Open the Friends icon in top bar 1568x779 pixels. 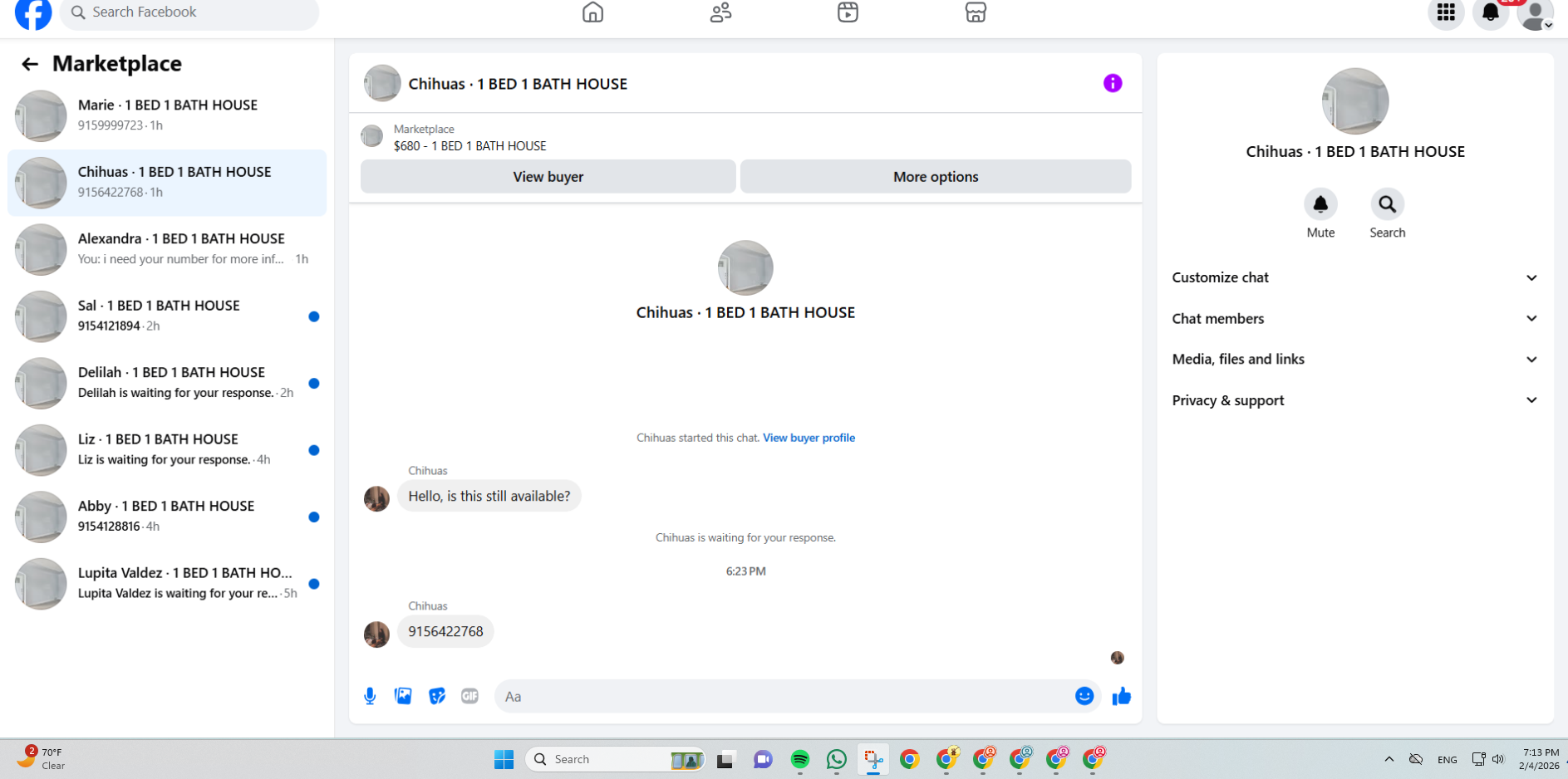tap(720, 12)
